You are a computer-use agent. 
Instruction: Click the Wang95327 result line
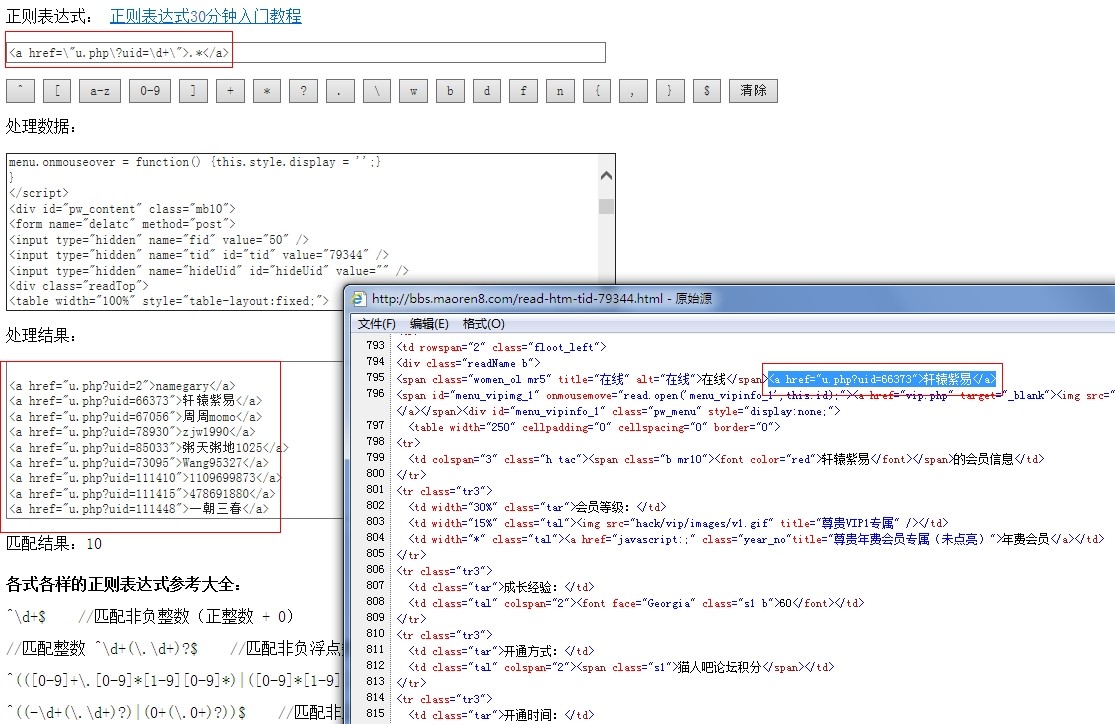[x=139, y=463]
